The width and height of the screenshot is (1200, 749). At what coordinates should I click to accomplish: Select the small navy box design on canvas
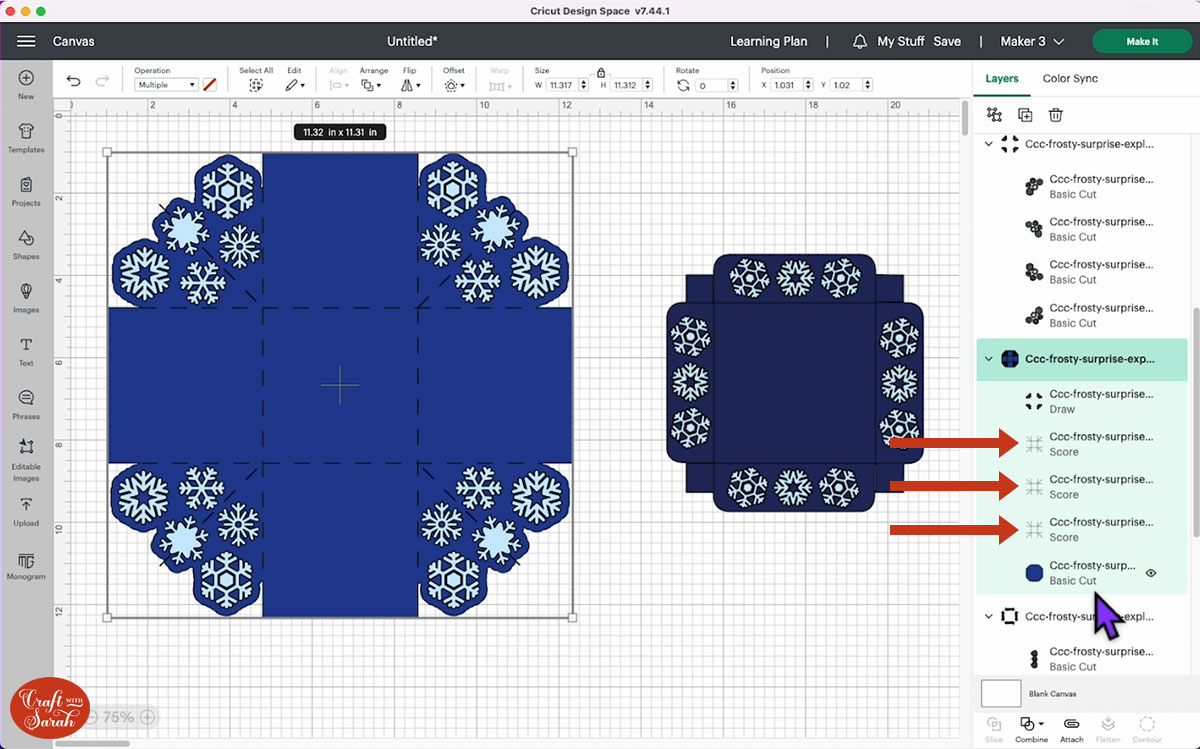795,383
